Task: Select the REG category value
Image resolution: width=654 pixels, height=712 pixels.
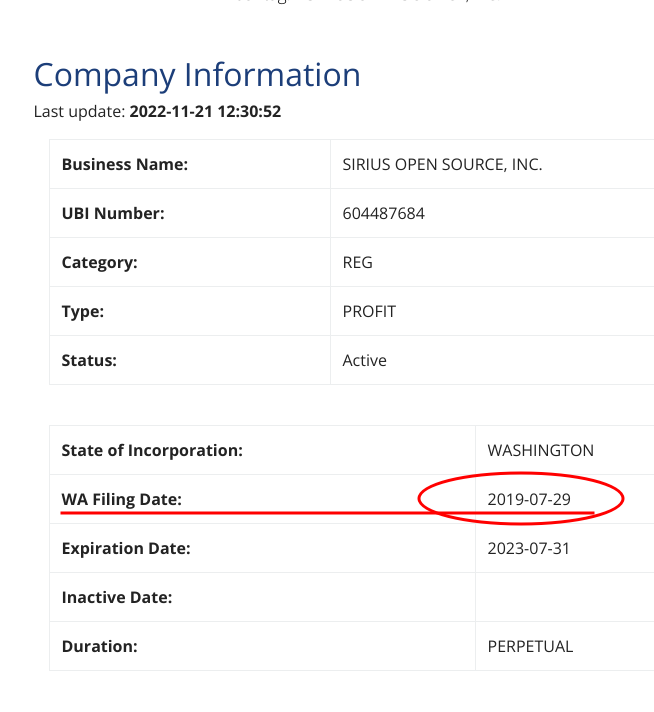Action: (x=357, y=262)
